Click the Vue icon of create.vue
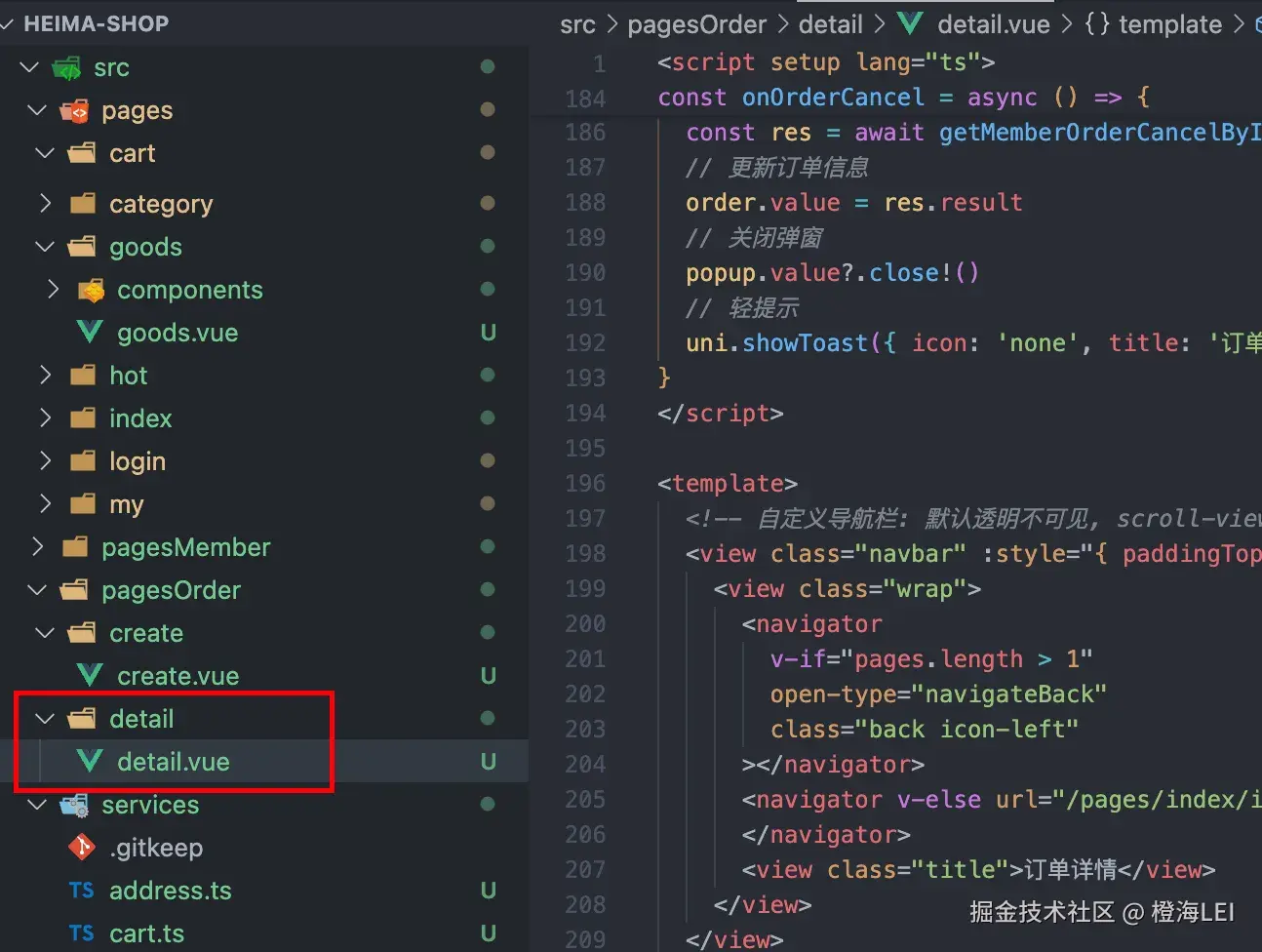Viewport: 1262px width, 952px height. click(x=90, y=675)
